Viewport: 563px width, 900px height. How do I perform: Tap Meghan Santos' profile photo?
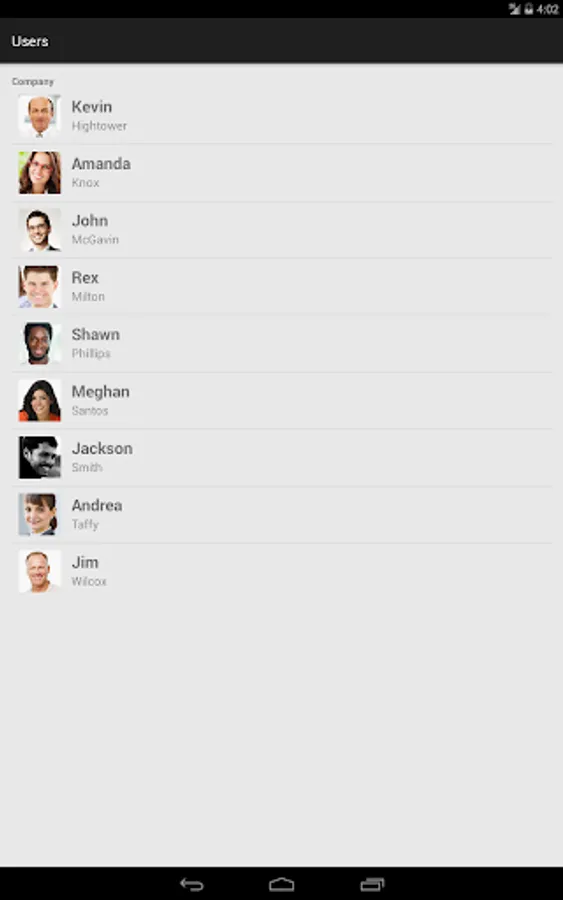(x=40, y=401)
